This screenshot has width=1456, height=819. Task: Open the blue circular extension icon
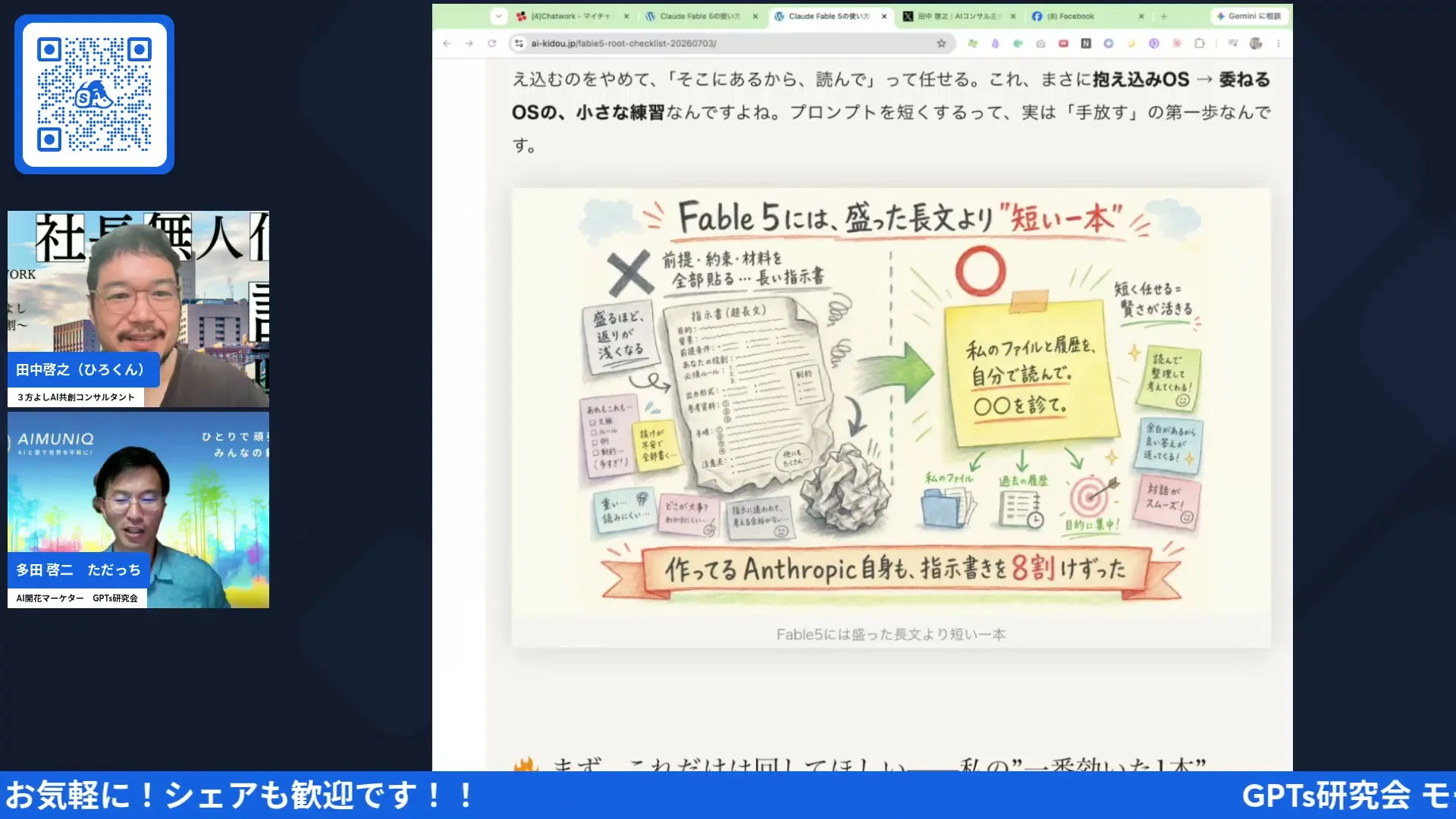click(1109, 43)
